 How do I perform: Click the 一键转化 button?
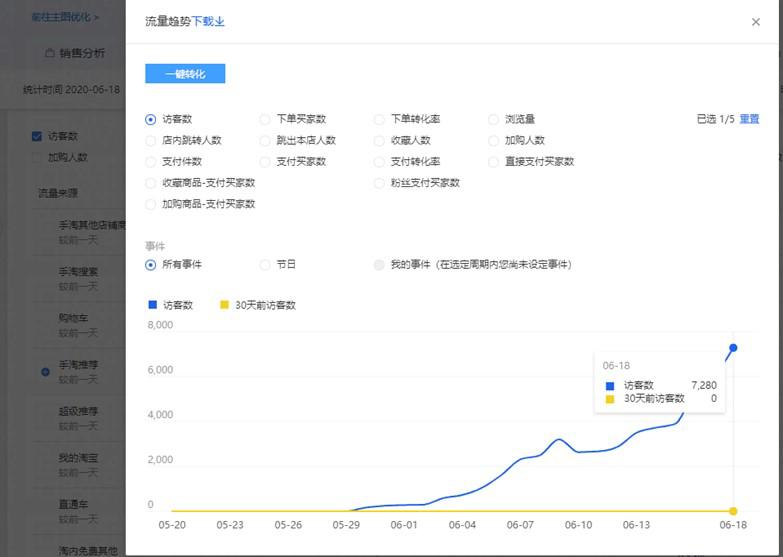coord(185,73)
